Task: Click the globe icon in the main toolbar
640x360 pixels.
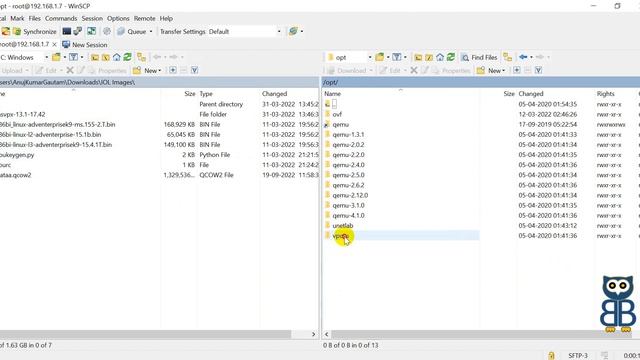Action: pyautogui.click(x=293, y=31)
